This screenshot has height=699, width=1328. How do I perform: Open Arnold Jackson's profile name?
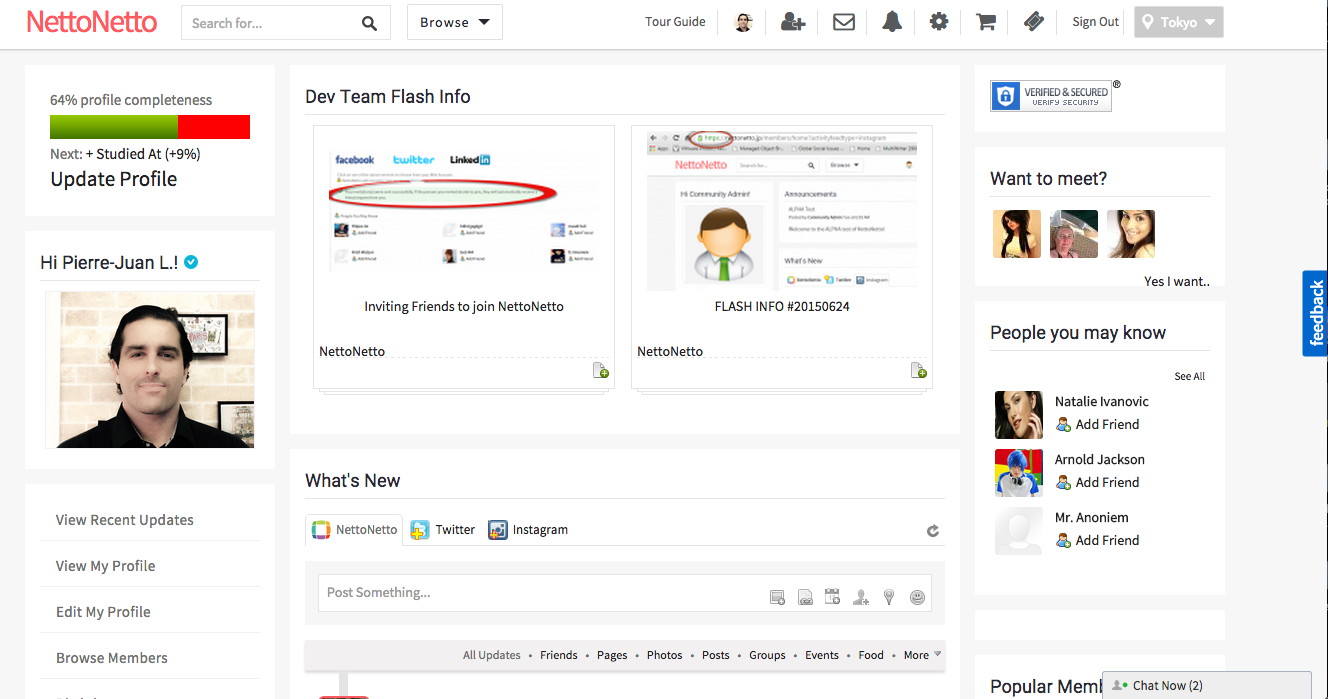1100,459
